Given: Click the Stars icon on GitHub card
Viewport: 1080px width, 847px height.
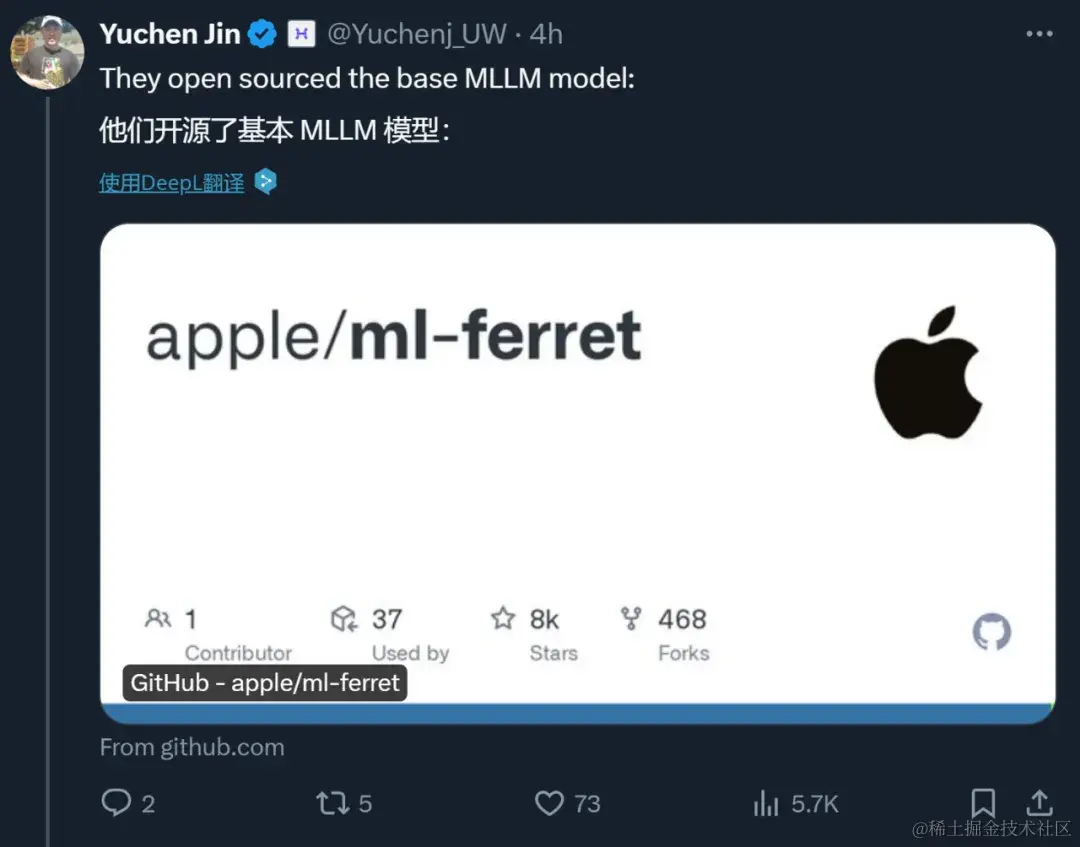Looking at the screenshot, I should click(x=502, y=618).
